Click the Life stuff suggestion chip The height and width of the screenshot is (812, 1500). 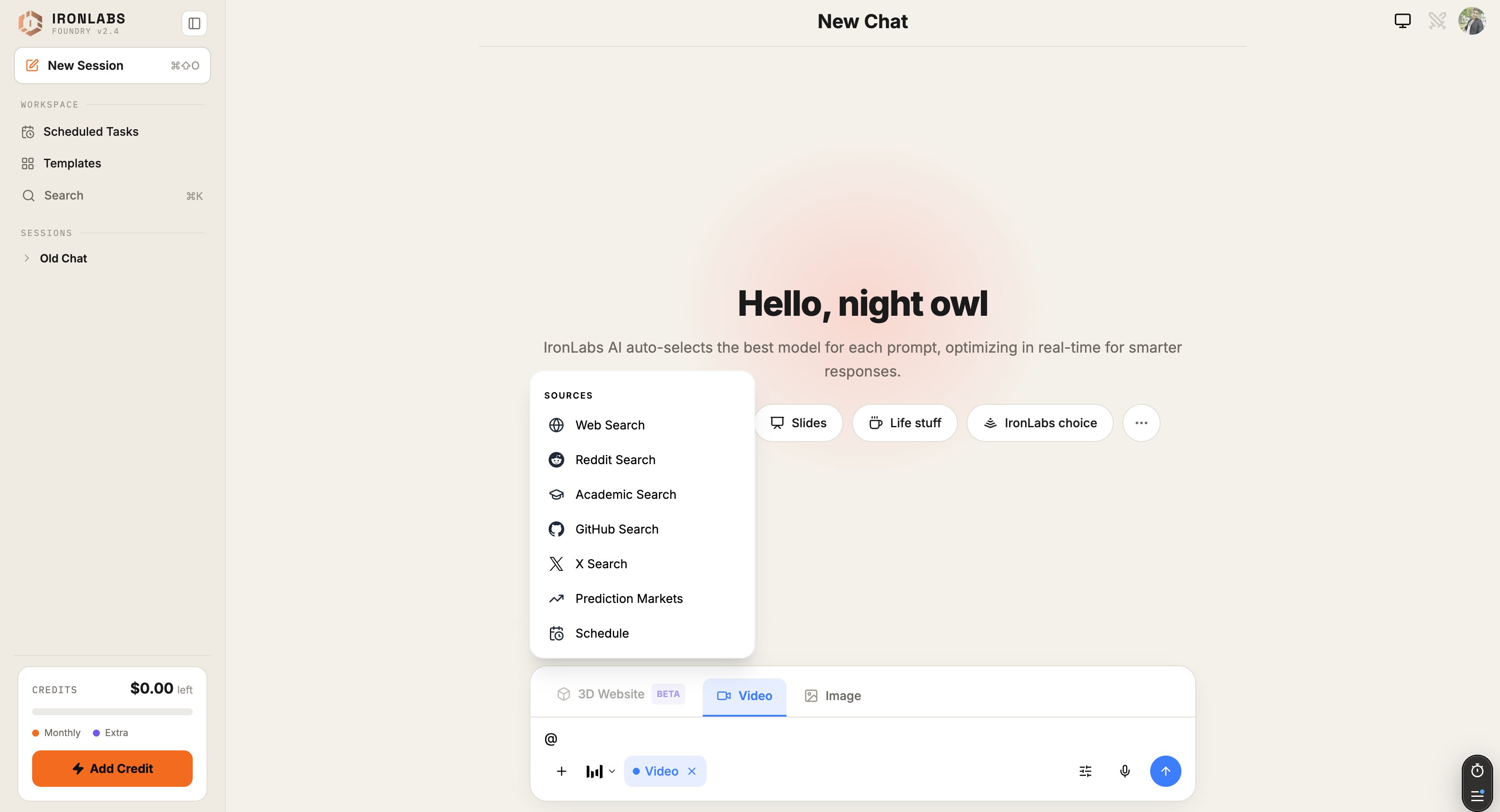pos(905,423)
